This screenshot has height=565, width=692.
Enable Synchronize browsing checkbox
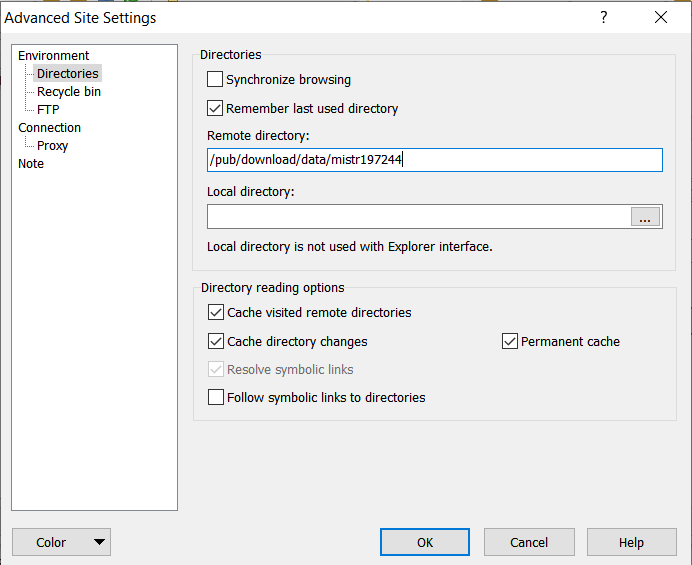(x=215, y=79)
